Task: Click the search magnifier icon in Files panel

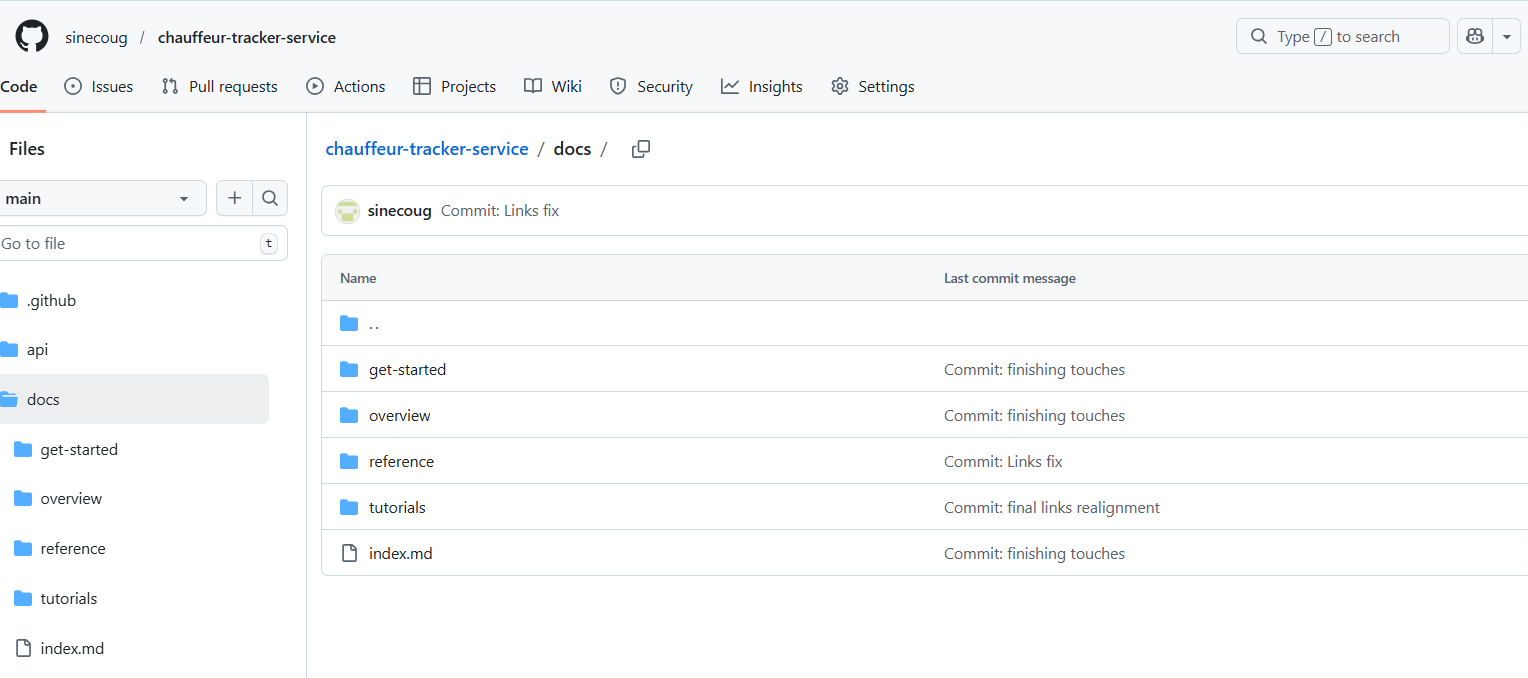Action: [270, 198]
